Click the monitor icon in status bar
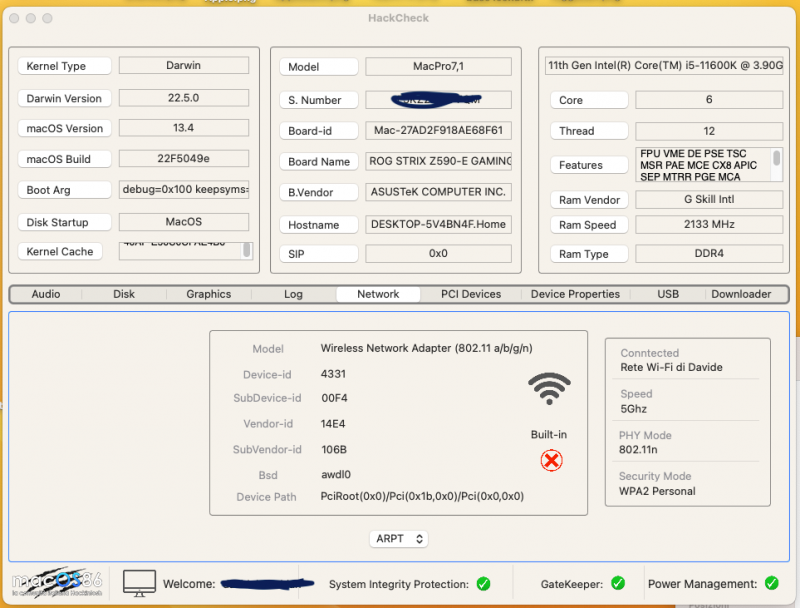 click(139, 584)
